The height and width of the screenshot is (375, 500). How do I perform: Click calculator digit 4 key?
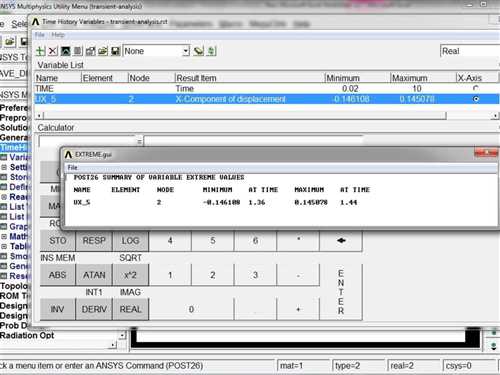click(170, 240)
